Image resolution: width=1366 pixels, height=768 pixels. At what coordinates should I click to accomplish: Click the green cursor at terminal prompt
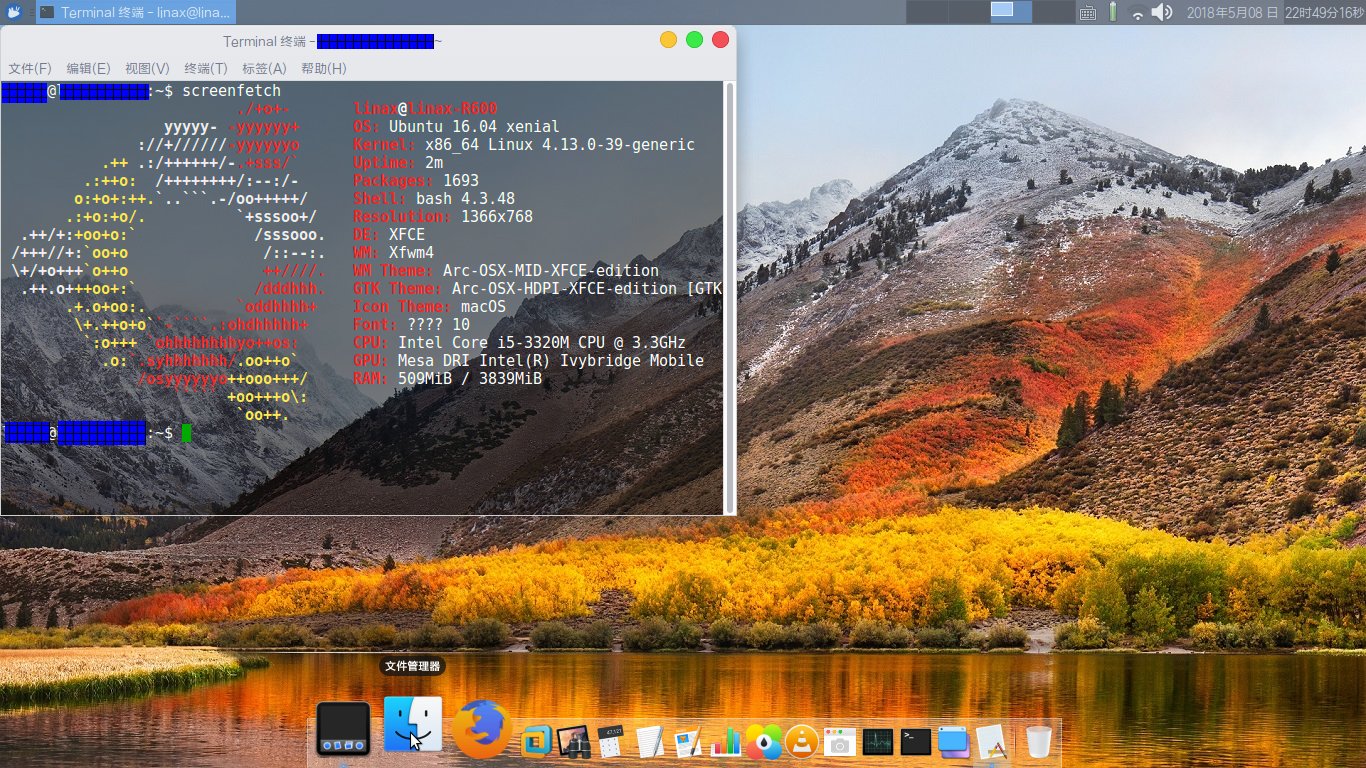tap(186, 433)
